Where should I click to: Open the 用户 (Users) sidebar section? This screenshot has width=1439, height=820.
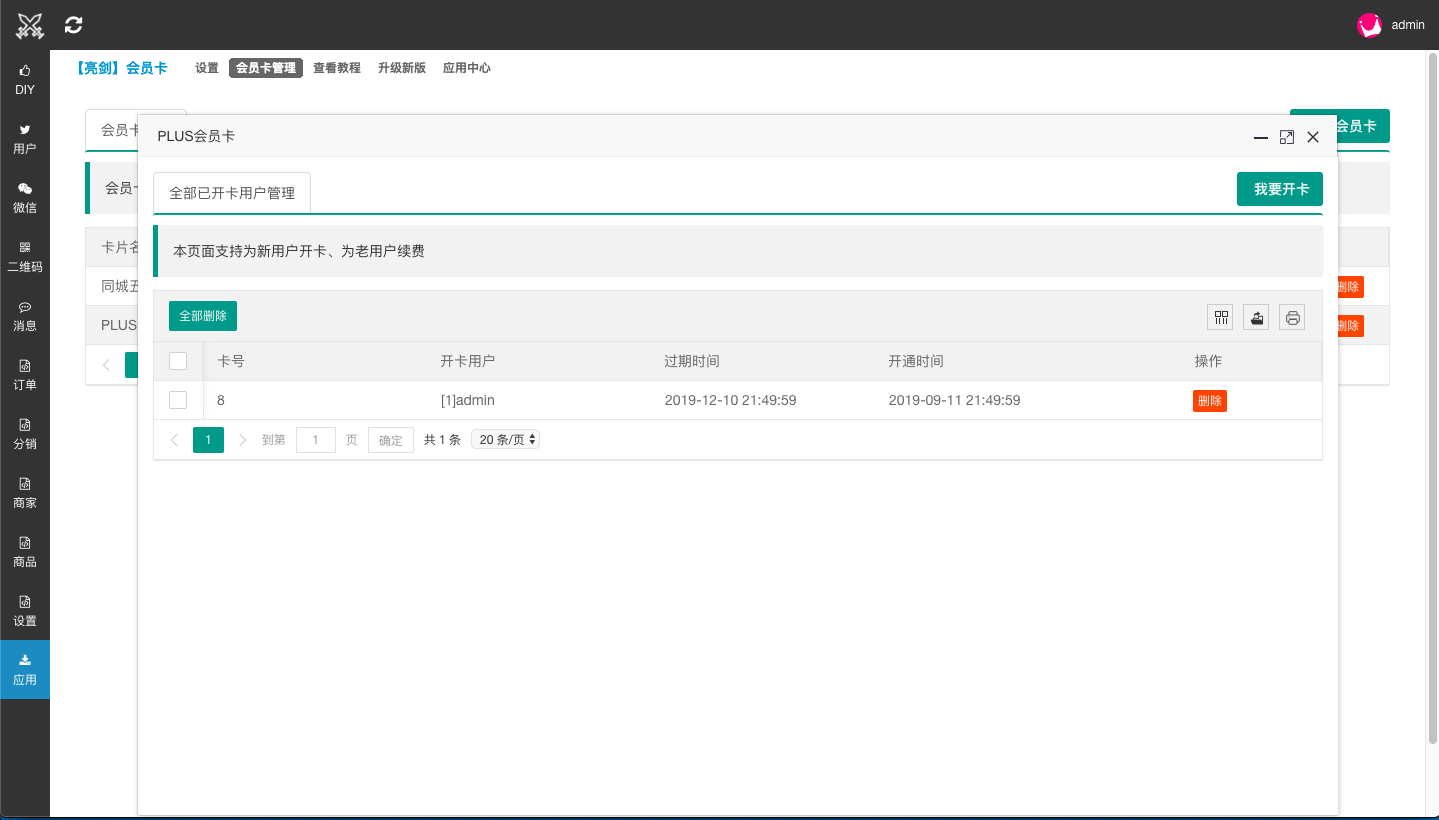coord(24,138)
